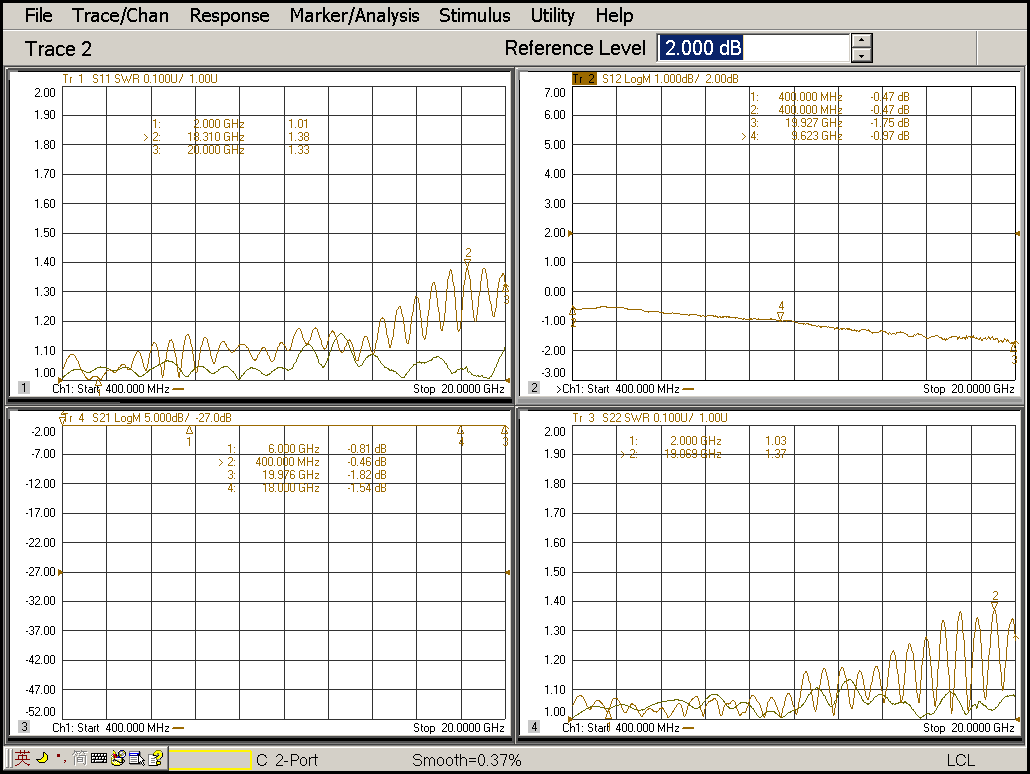Open the Marker/Analysis menu
The width and height of the screenshot is (1030, 774).
[x=354, y=15]
